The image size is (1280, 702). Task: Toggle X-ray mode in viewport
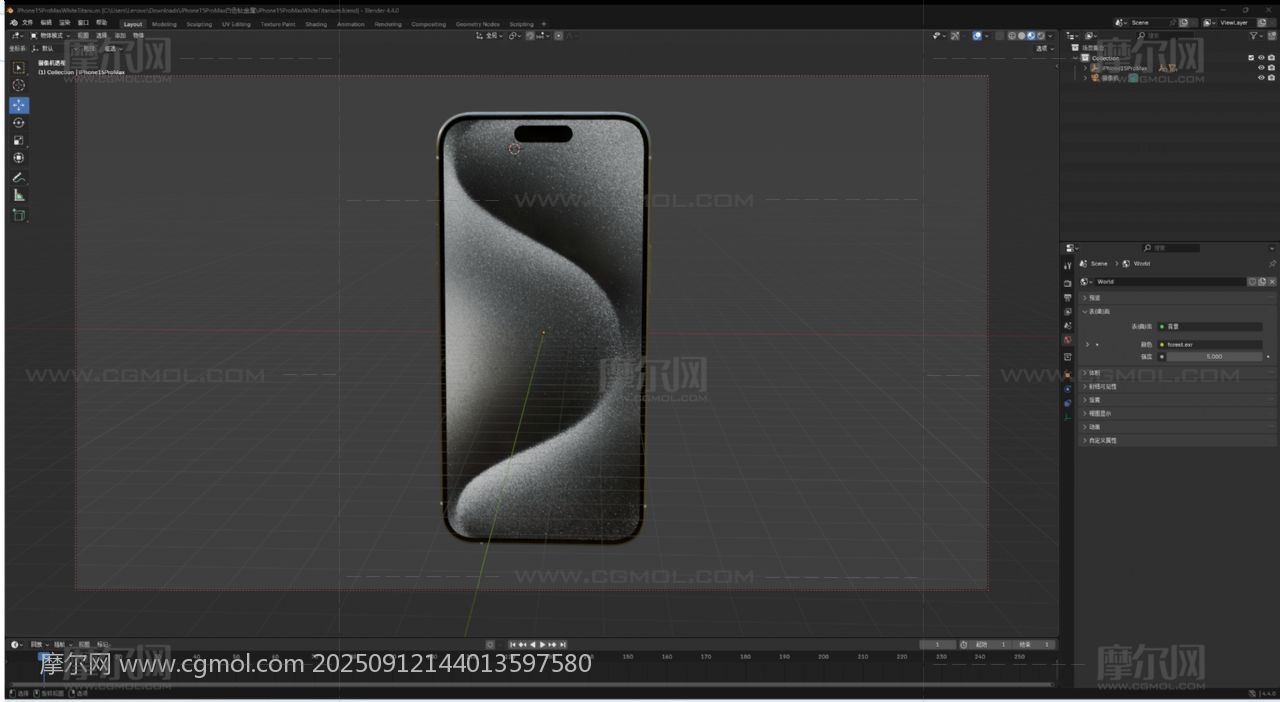coord(1000,36)
